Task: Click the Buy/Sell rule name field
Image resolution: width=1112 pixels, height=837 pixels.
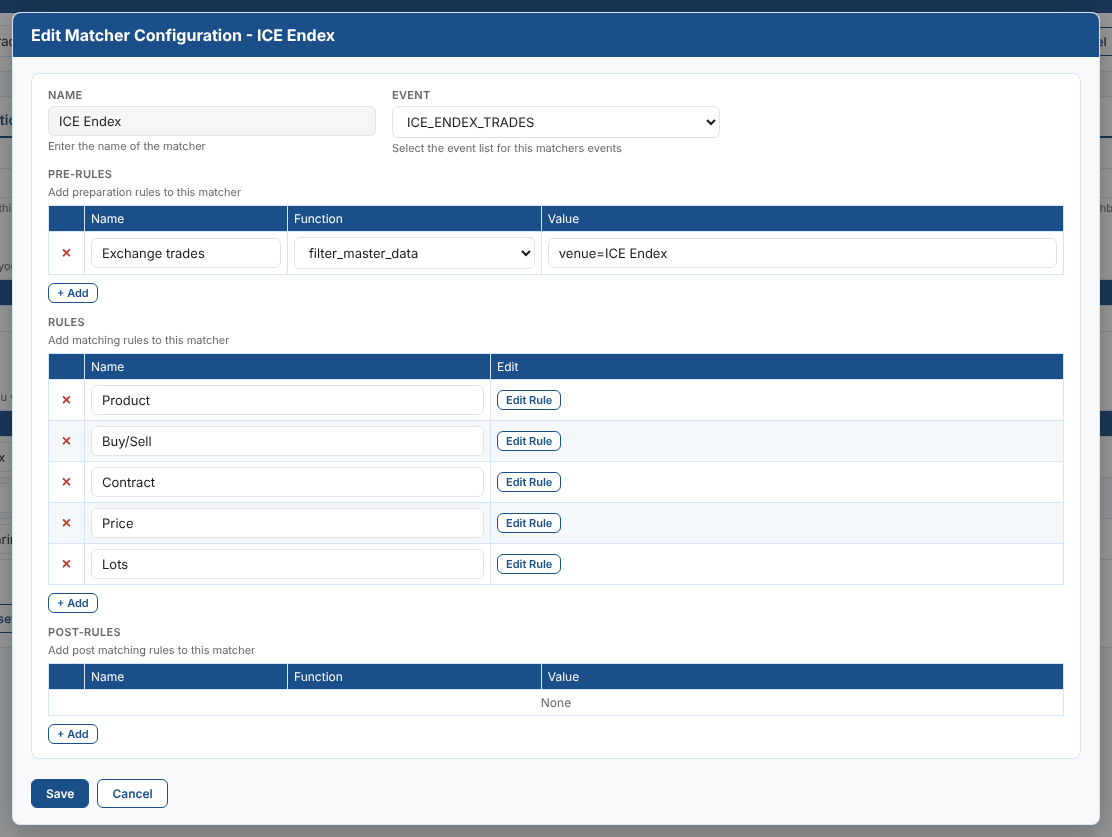Action: [287, 441]
